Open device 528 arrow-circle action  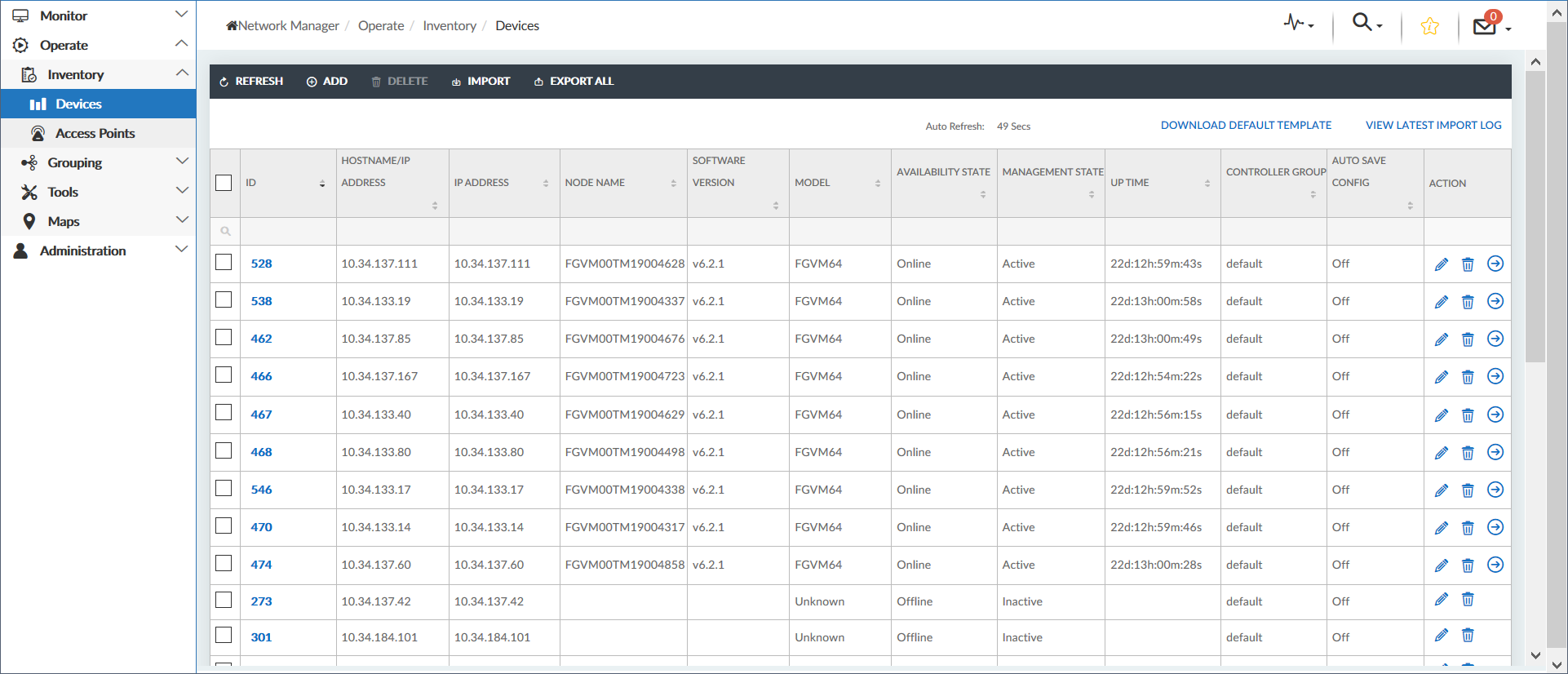pos(1495,264)
